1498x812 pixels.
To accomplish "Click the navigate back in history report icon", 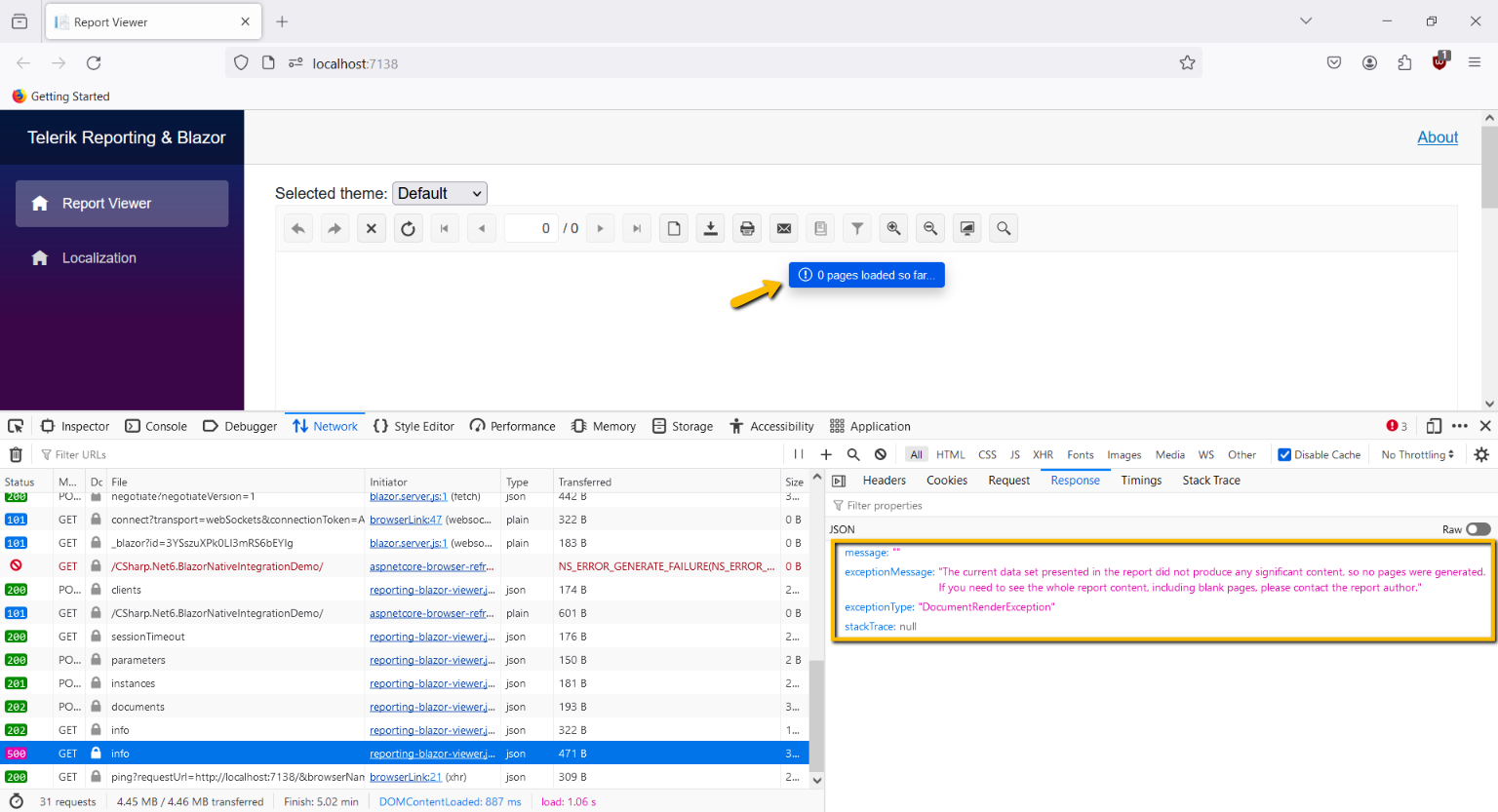I will (x=298, y=229).
